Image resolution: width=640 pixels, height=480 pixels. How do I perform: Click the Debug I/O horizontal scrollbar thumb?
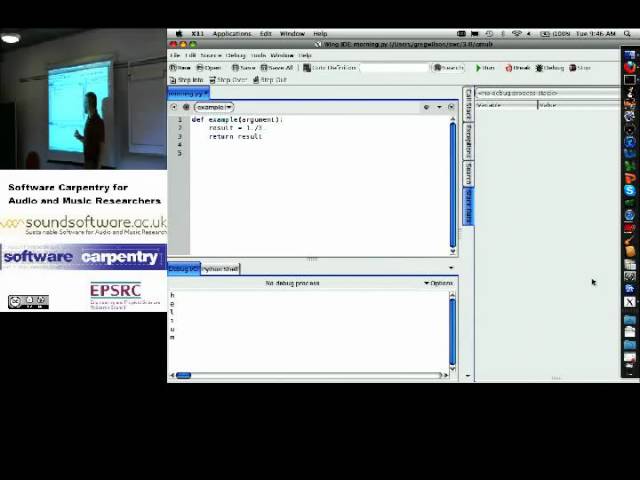pyautogui.click(x=183, y=375)
